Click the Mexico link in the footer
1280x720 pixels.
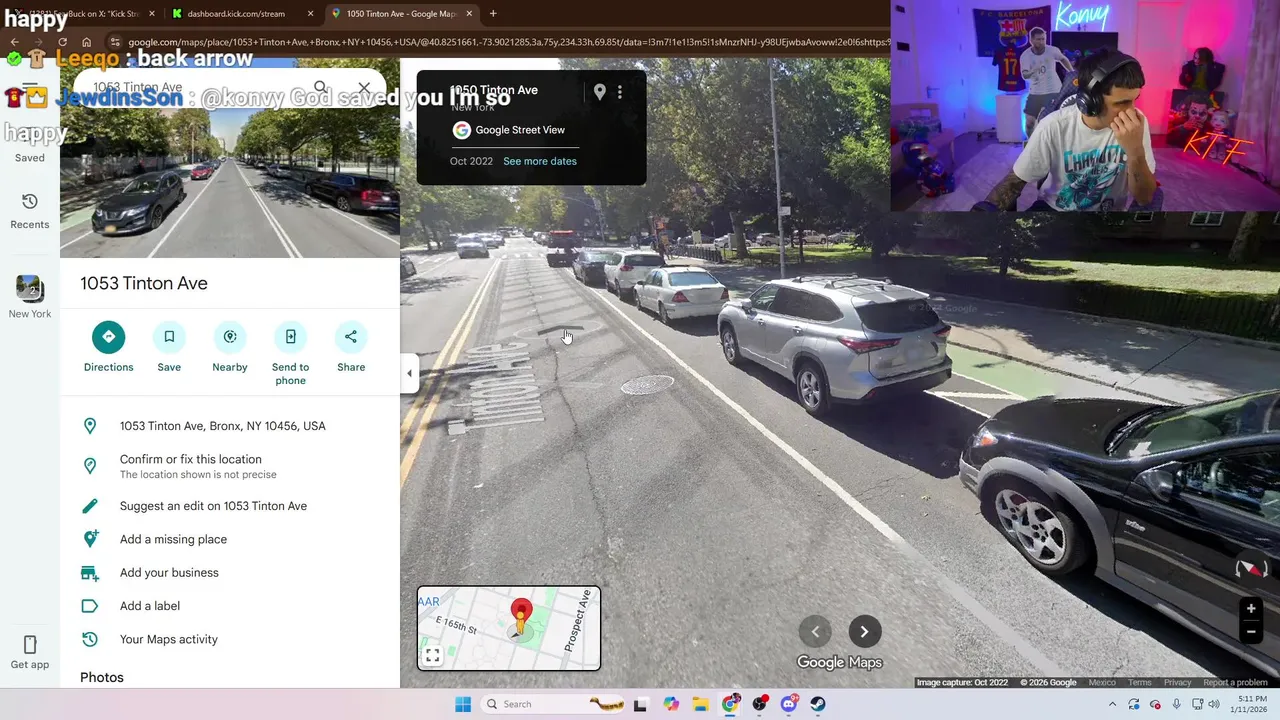coord(1102,682)
